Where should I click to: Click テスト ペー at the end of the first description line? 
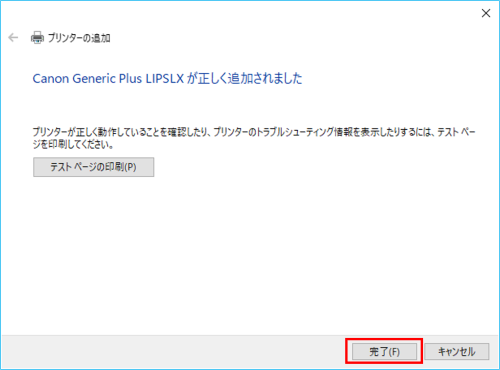[x=456, y=132]
